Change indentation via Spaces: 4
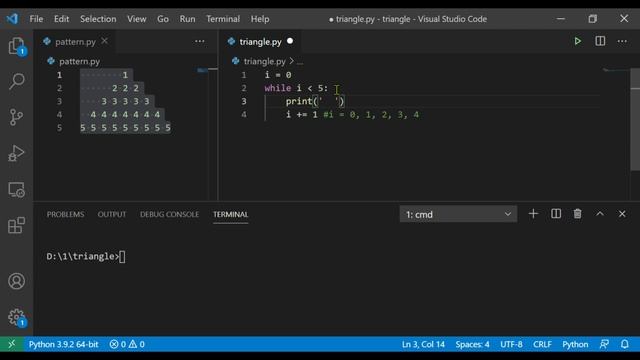Viewport: 640px width, 360px height. point(472,344)
